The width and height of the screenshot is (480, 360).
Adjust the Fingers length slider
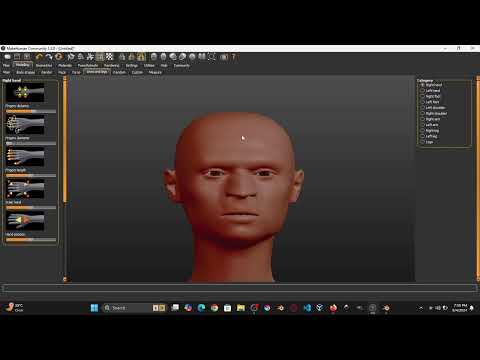[31, 175]
